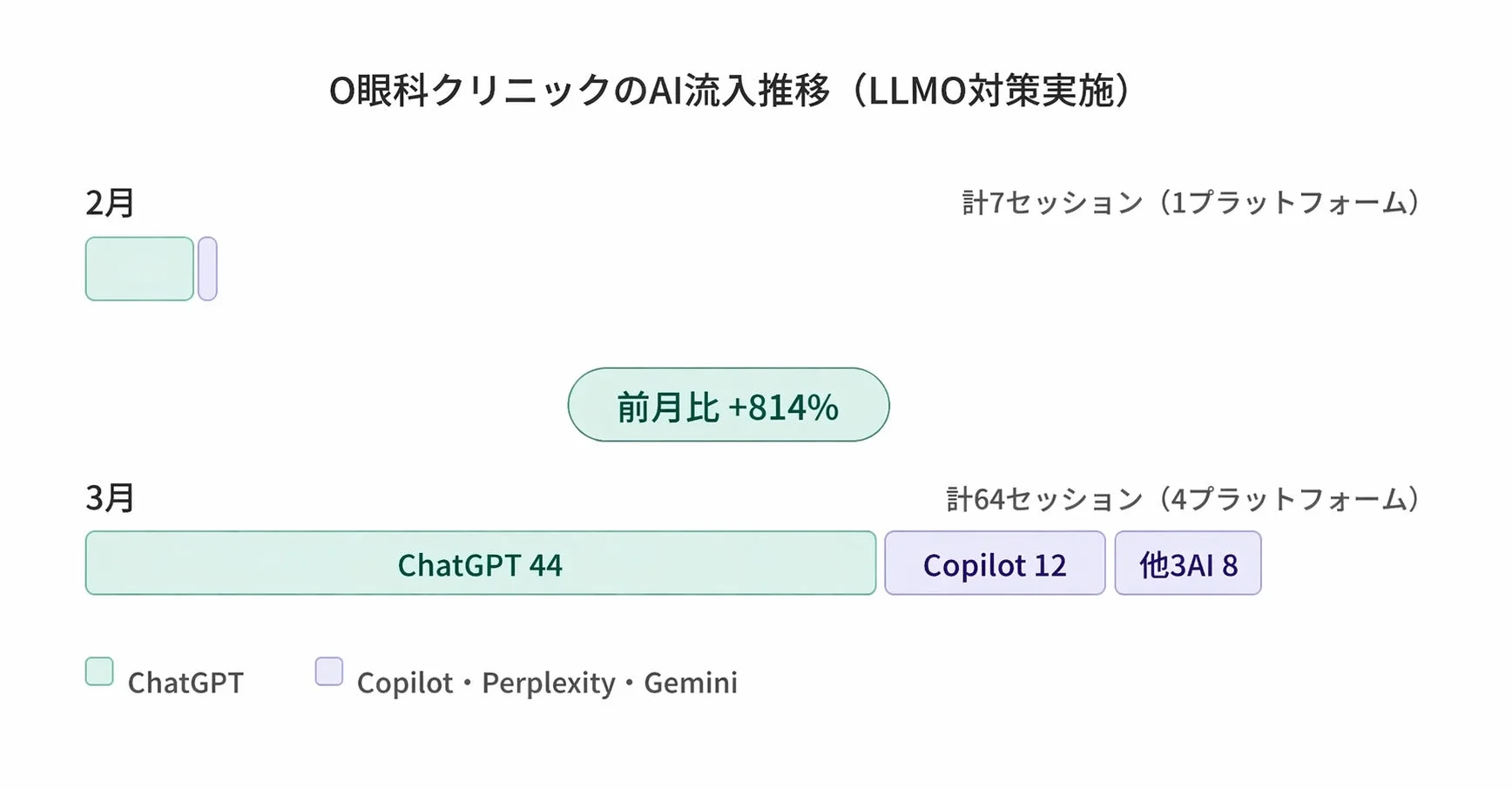Click the purple Copilot legend swatch
This screenshot has width=1512, height=789.
329,671
